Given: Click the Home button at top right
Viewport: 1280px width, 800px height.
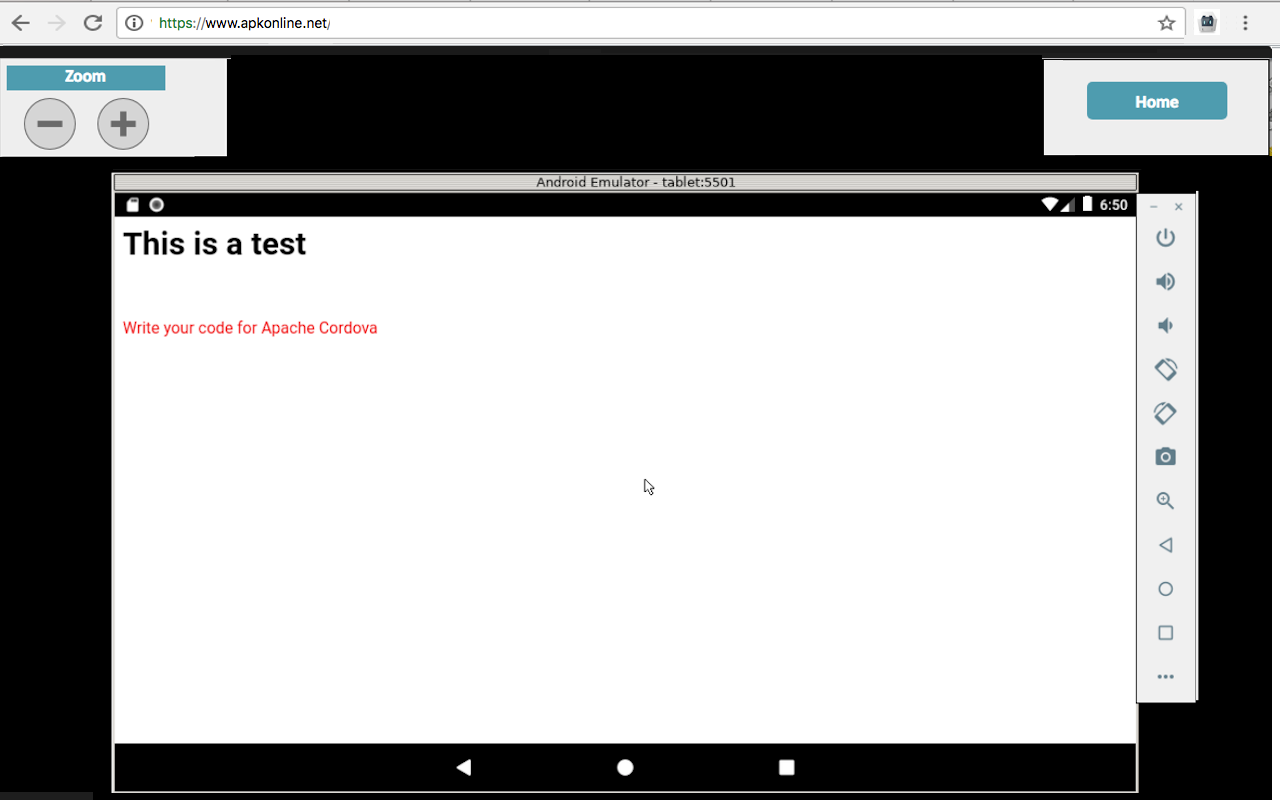Looking at the screenshot, I should click(x=1157, y=101).
